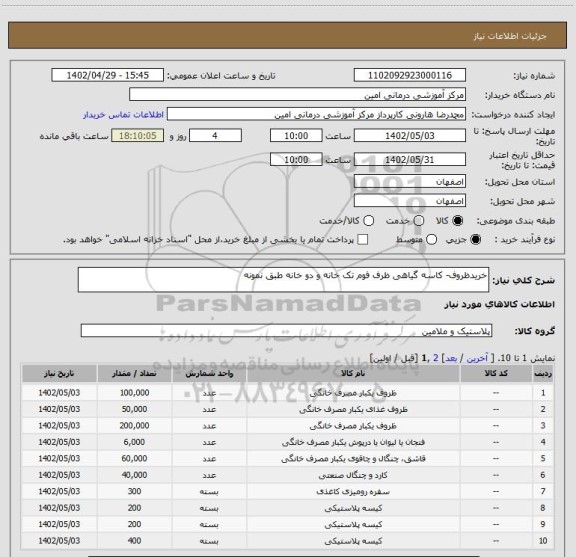Viewport: 576px width, 557px height.
Task: Open the بعد pagination link
Action: [451, 358]
